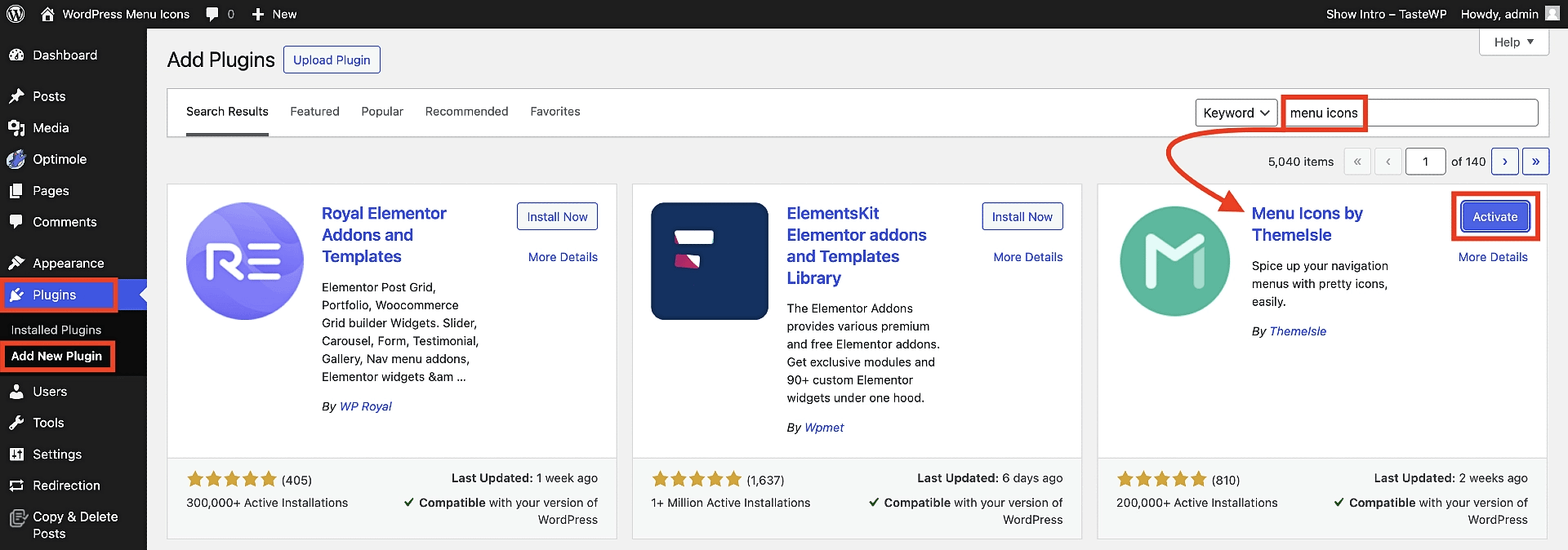The image size is (1568, 550).
Task: Click the Appearance paintbrush icon
Action: (x=16, y=263)
